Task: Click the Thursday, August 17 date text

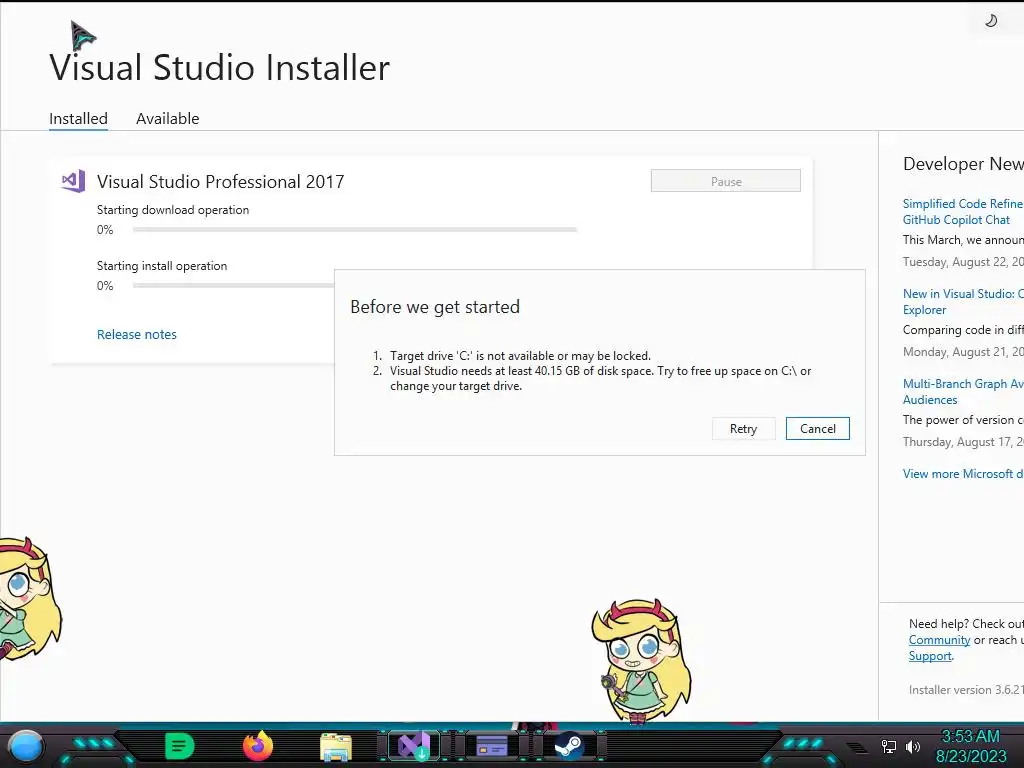Action: (963, 442)
